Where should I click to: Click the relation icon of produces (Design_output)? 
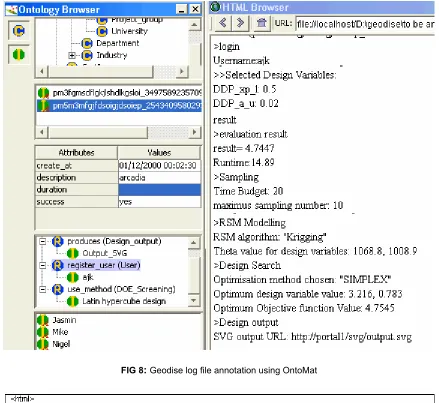pyautogui.click(x=58, y=241)
